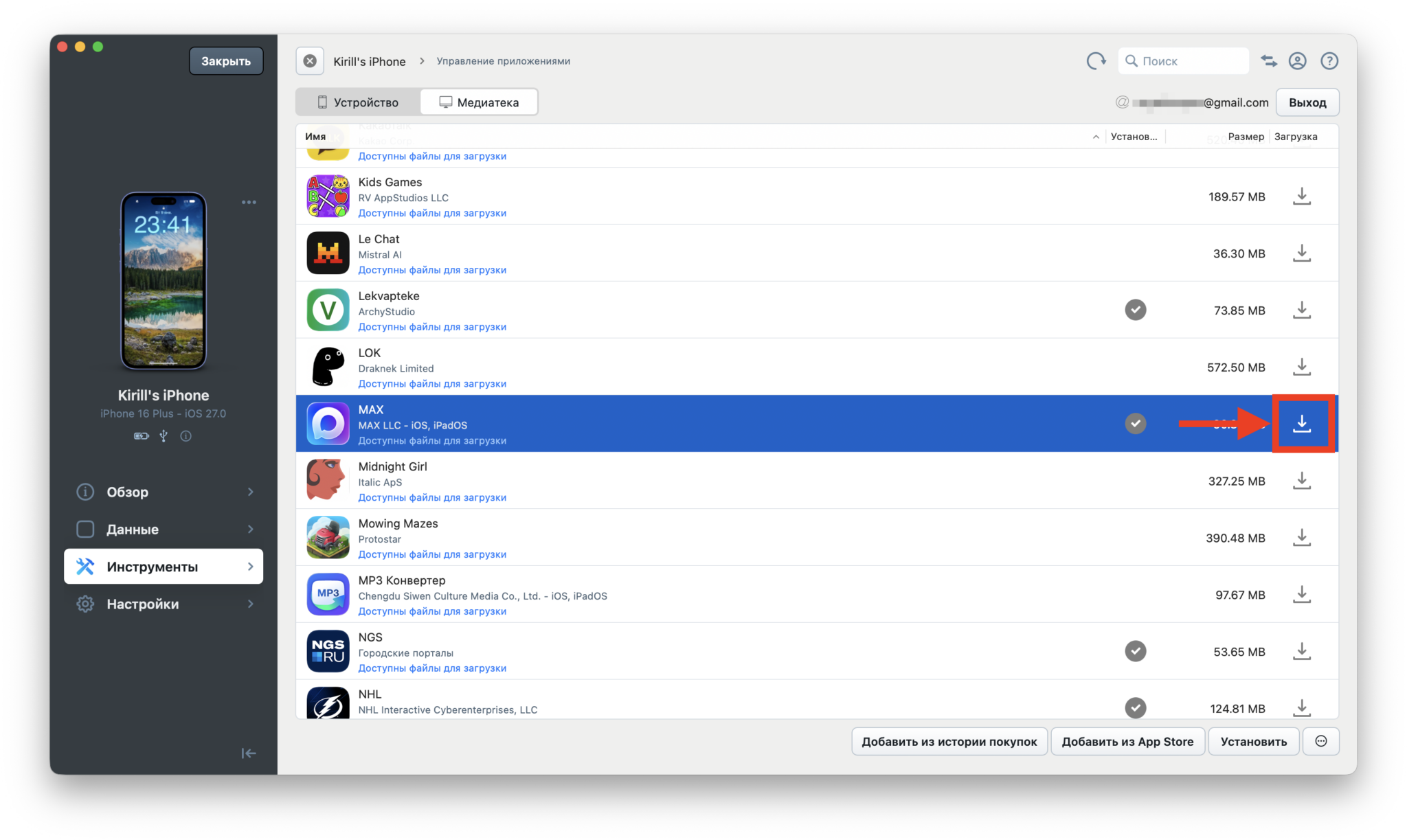
Task: Select the Midnight Girl app name
Action: [x=392, y=466]
